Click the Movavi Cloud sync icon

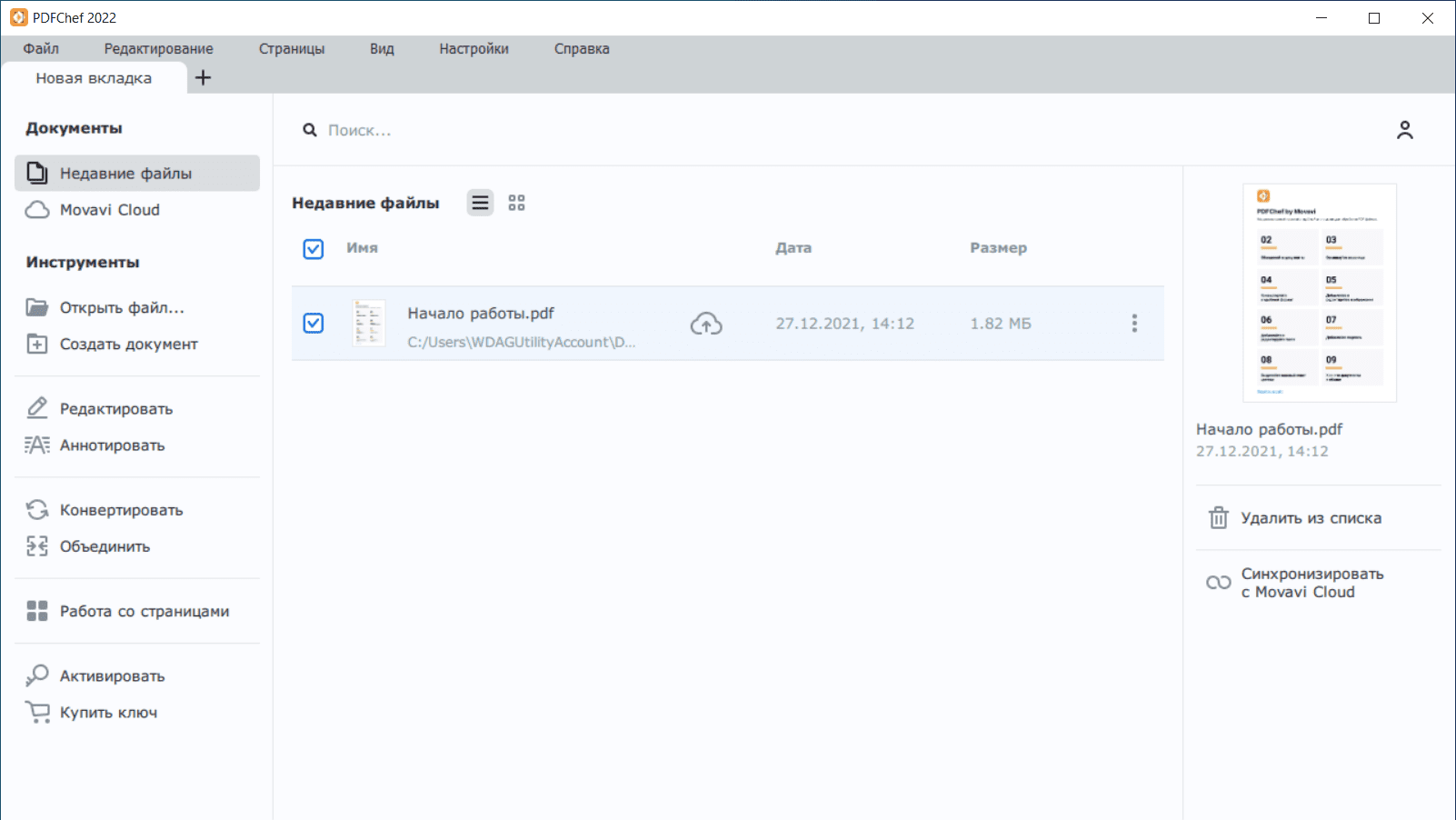(x=1219, y=583)
